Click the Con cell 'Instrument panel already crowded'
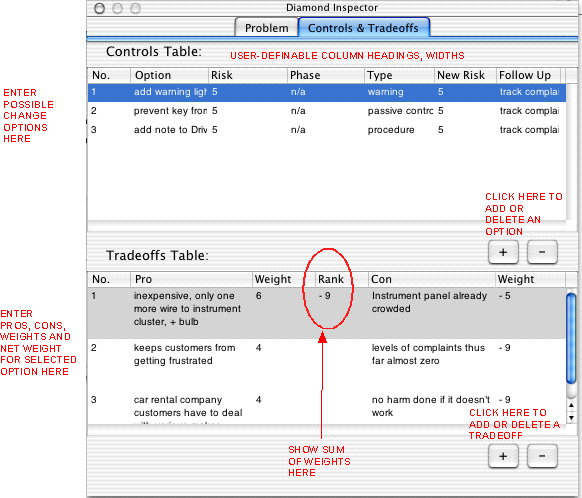The height and width of the screenshot is (498, 582). pos(429,302)
